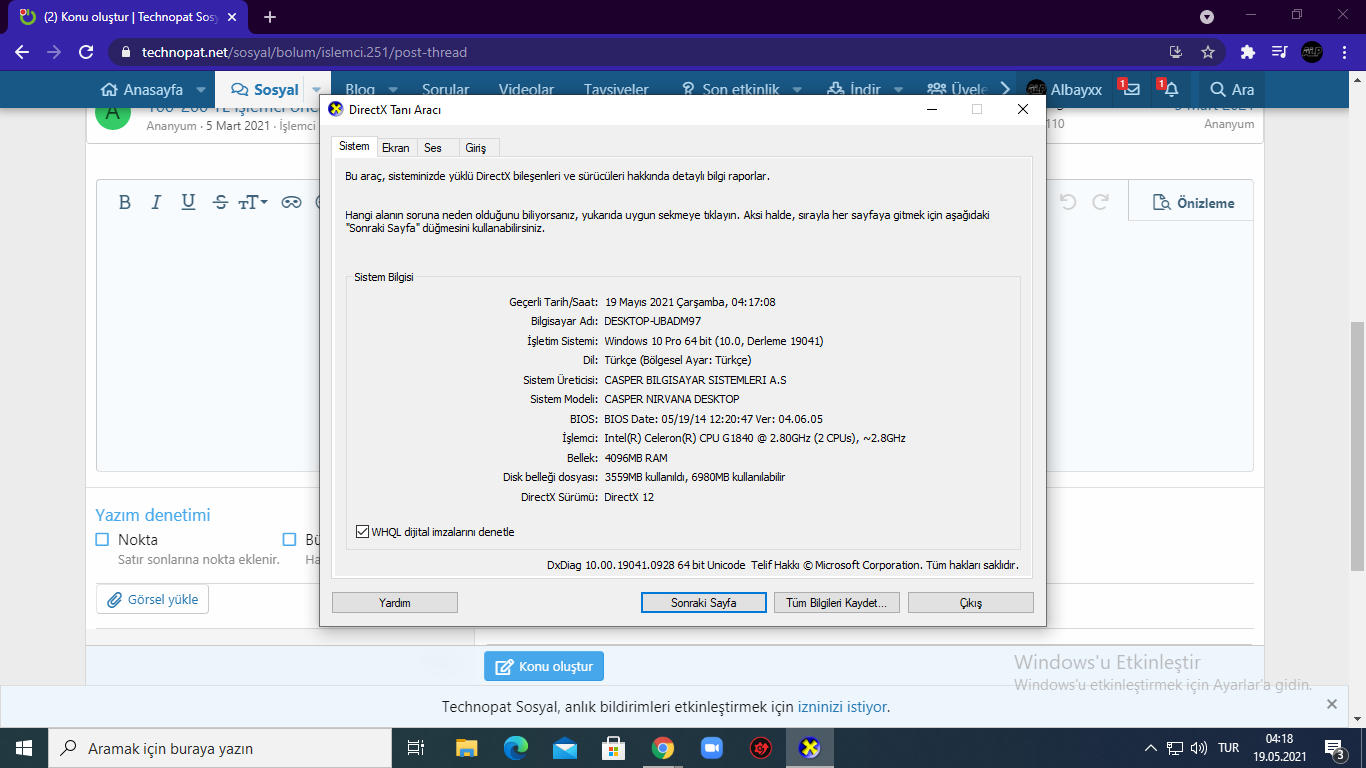Show hidden system tray icons
Image resolution: width=1366 pixels, height=768 pixels.
(x=1151, y=748)
